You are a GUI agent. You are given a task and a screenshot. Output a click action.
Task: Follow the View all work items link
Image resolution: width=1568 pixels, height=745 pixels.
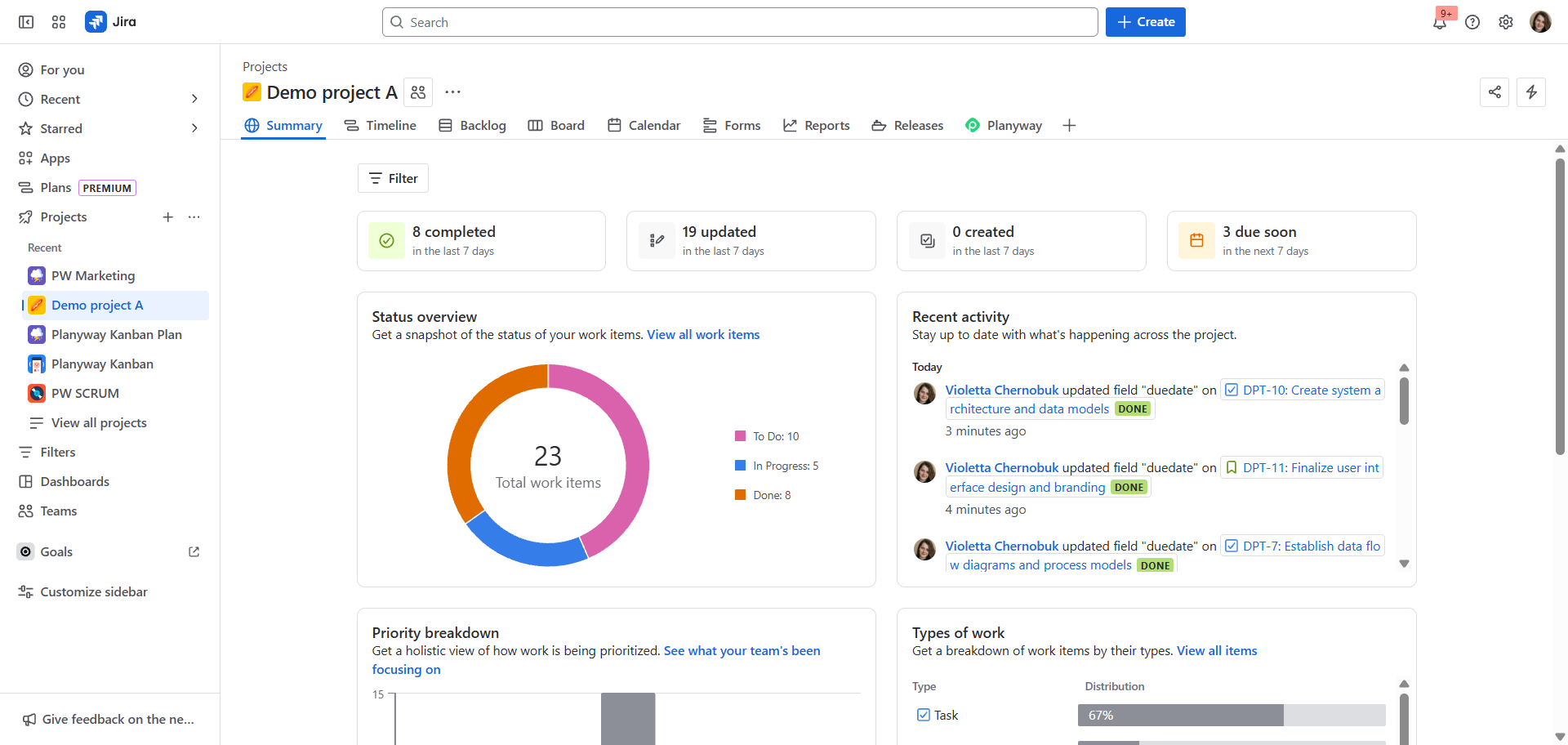(x=703, y=335)
